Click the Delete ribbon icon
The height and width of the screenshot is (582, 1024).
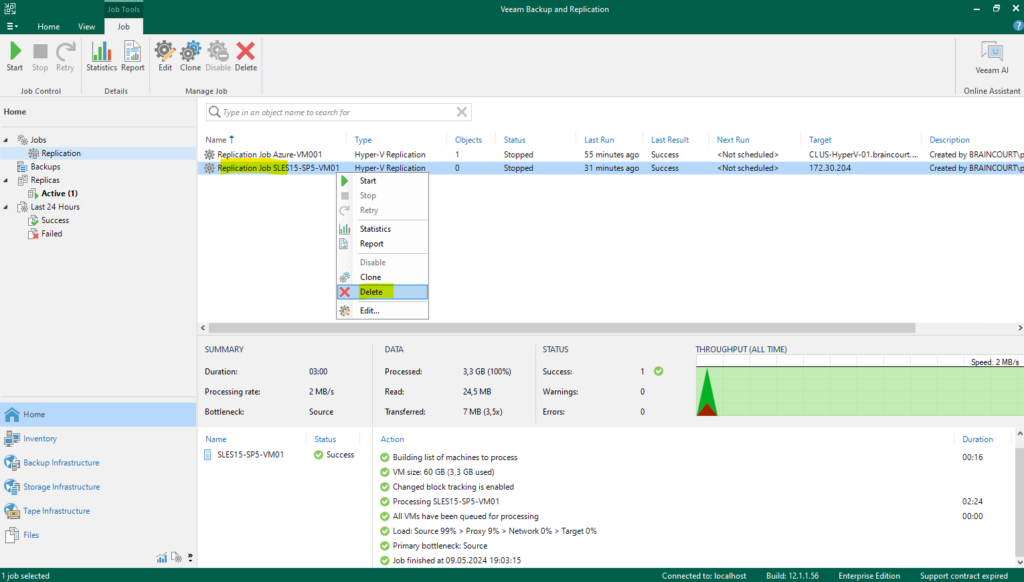[246, 56]
